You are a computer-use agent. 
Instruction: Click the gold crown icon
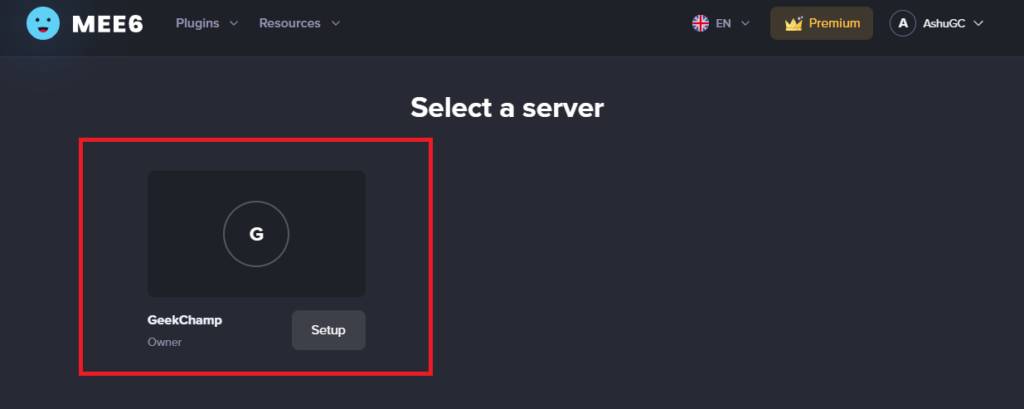point(794,23)
